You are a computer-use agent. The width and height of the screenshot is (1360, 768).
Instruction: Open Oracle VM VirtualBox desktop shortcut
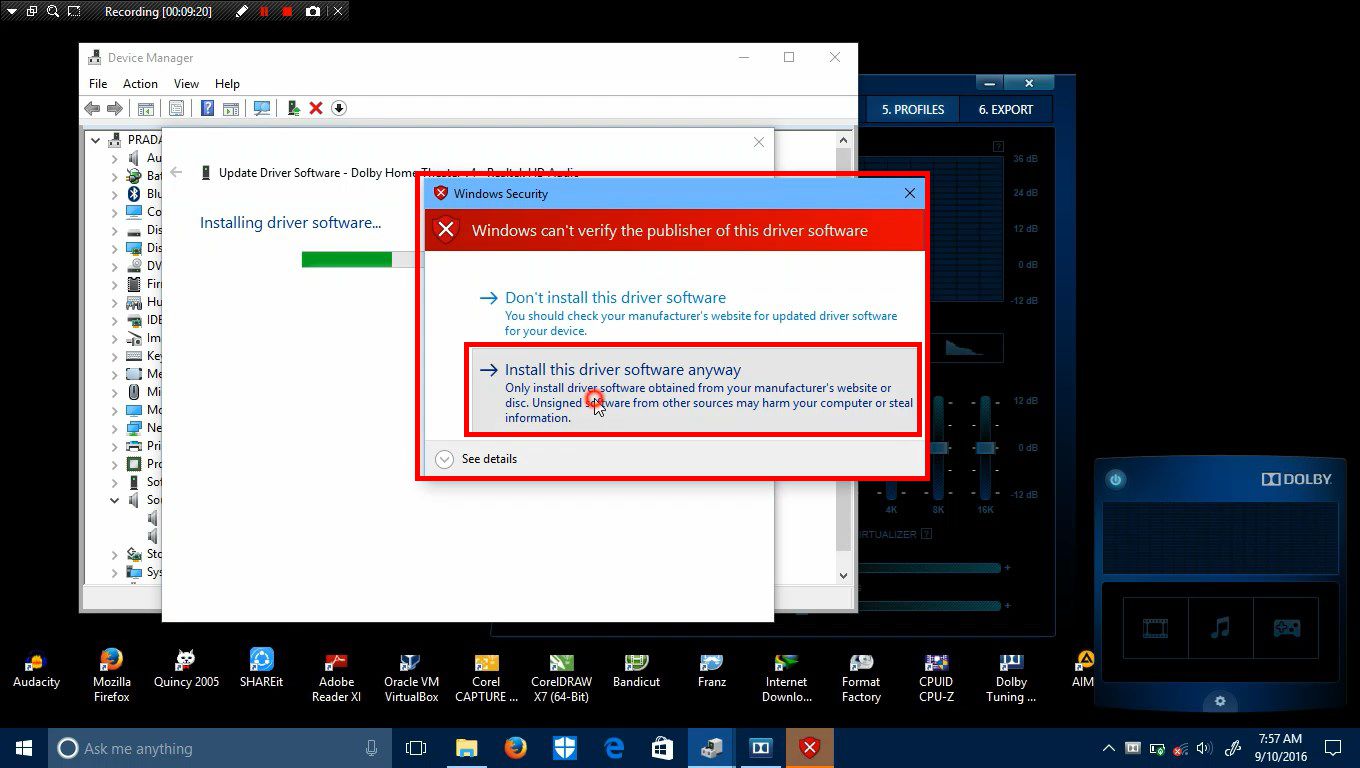pyautogui.click(x=411, y=676)
